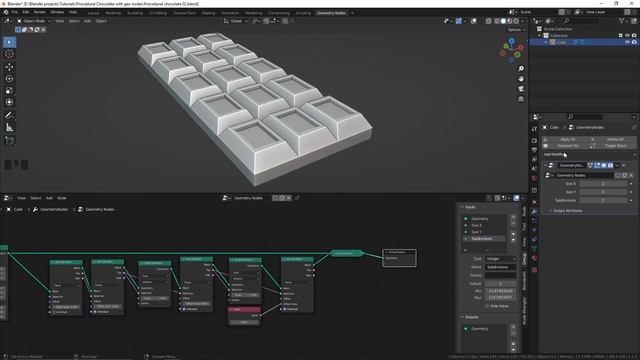Remove the GeometryNodes modifier
Image resolution: width=640 pixels, height=360 pixels.
click(624, 165)
